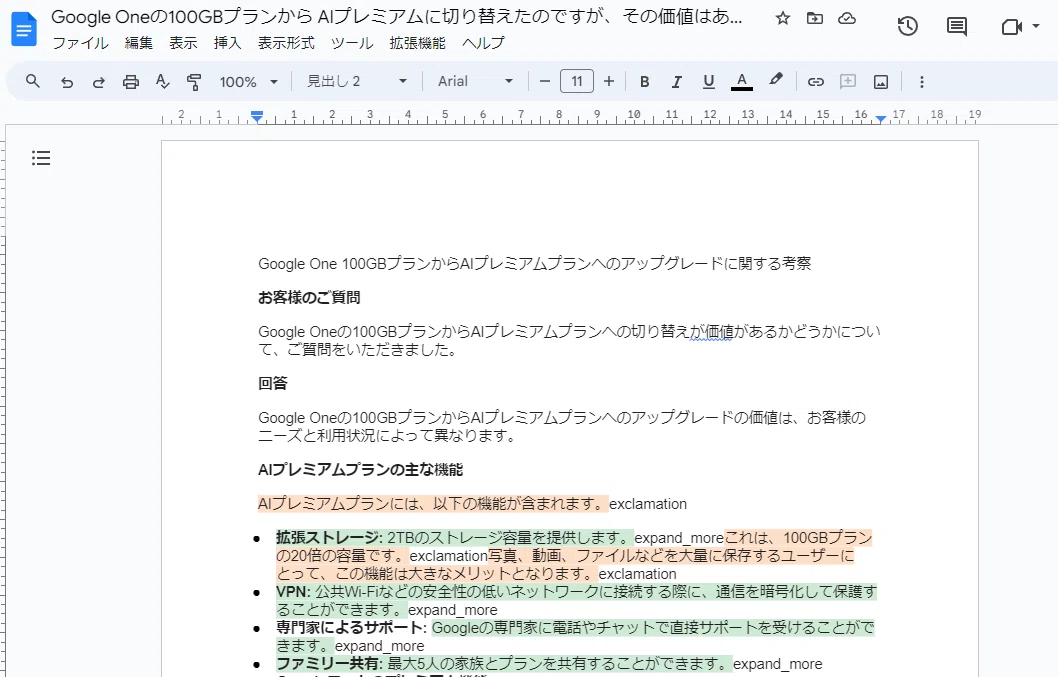Click the underlined word 価値 in the question
This screenshot has width=1058, height=677.
[719, 331]
